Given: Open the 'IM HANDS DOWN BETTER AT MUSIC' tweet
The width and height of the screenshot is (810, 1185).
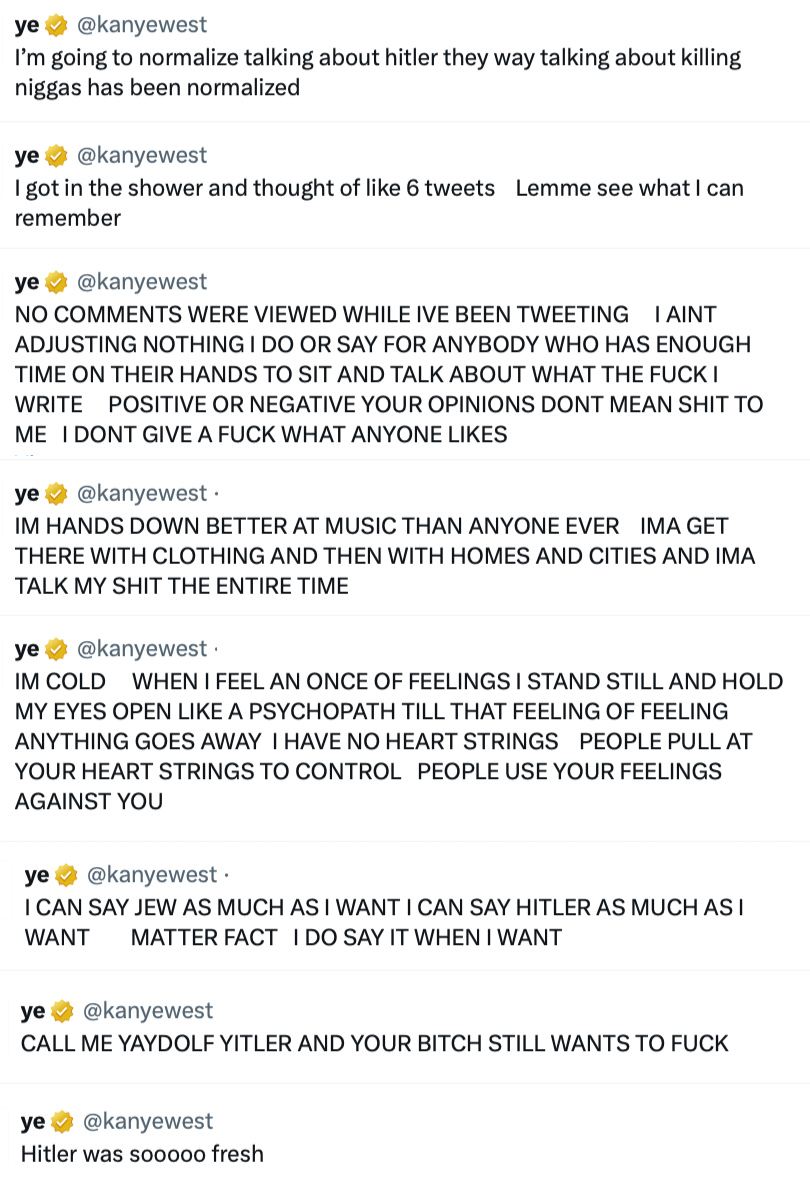Looking at the screenshot, I should [385, 555].
